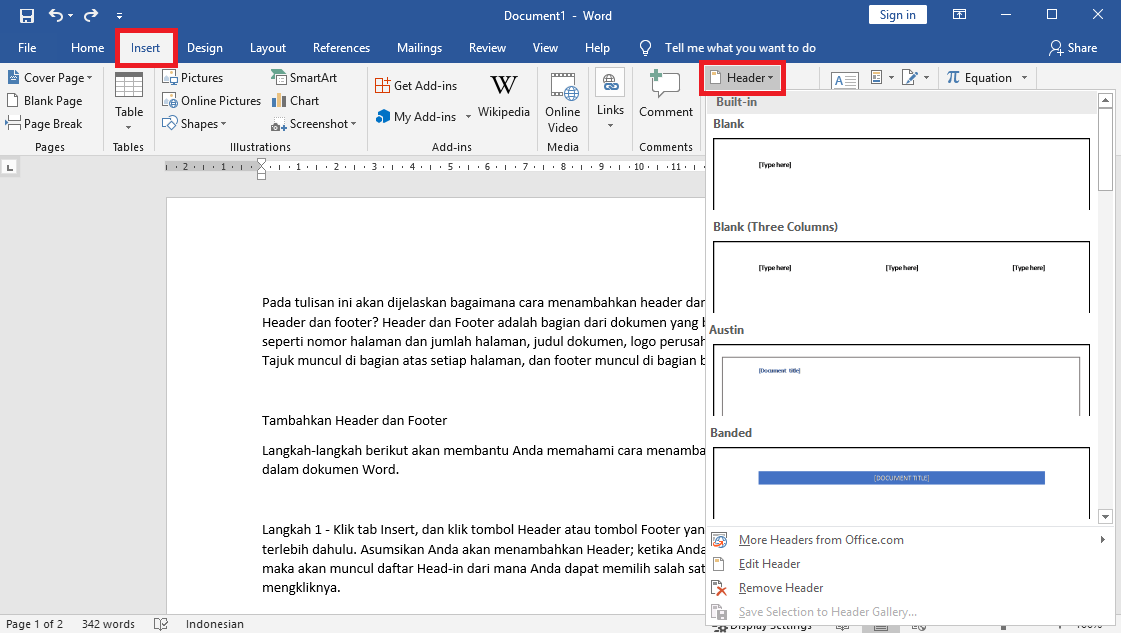Add a Signature Line
Image resolution: width=1121 pixels, height=633 pixels.
click(915, 78)
